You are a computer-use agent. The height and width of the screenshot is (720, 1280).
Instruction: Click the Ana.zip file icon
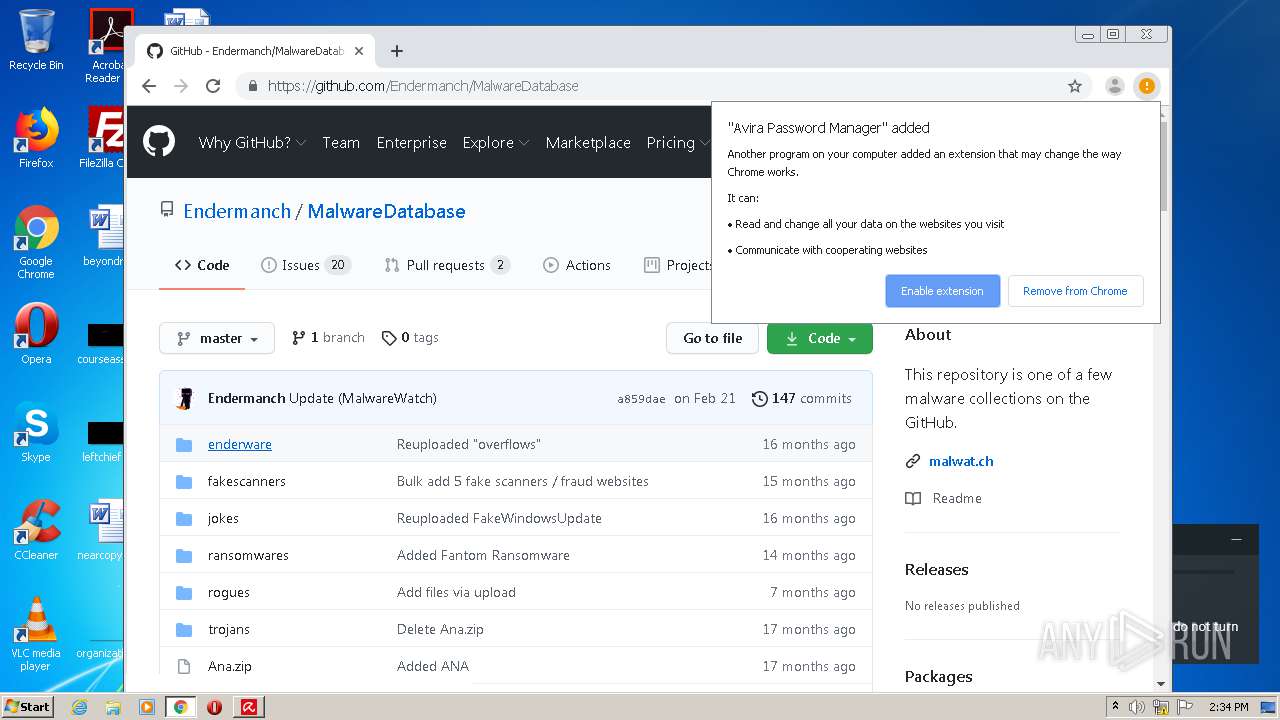[184, 666]
